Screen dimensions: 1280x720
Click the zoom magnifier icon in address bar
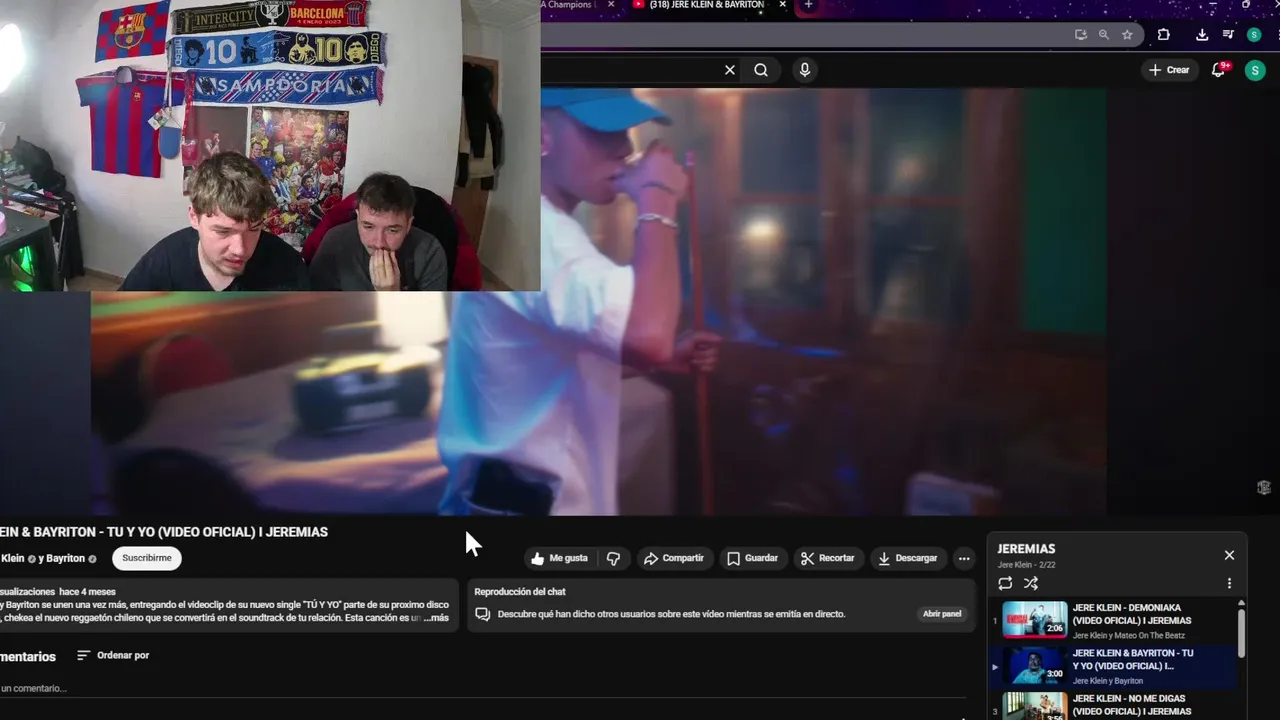pos(1104,34)
